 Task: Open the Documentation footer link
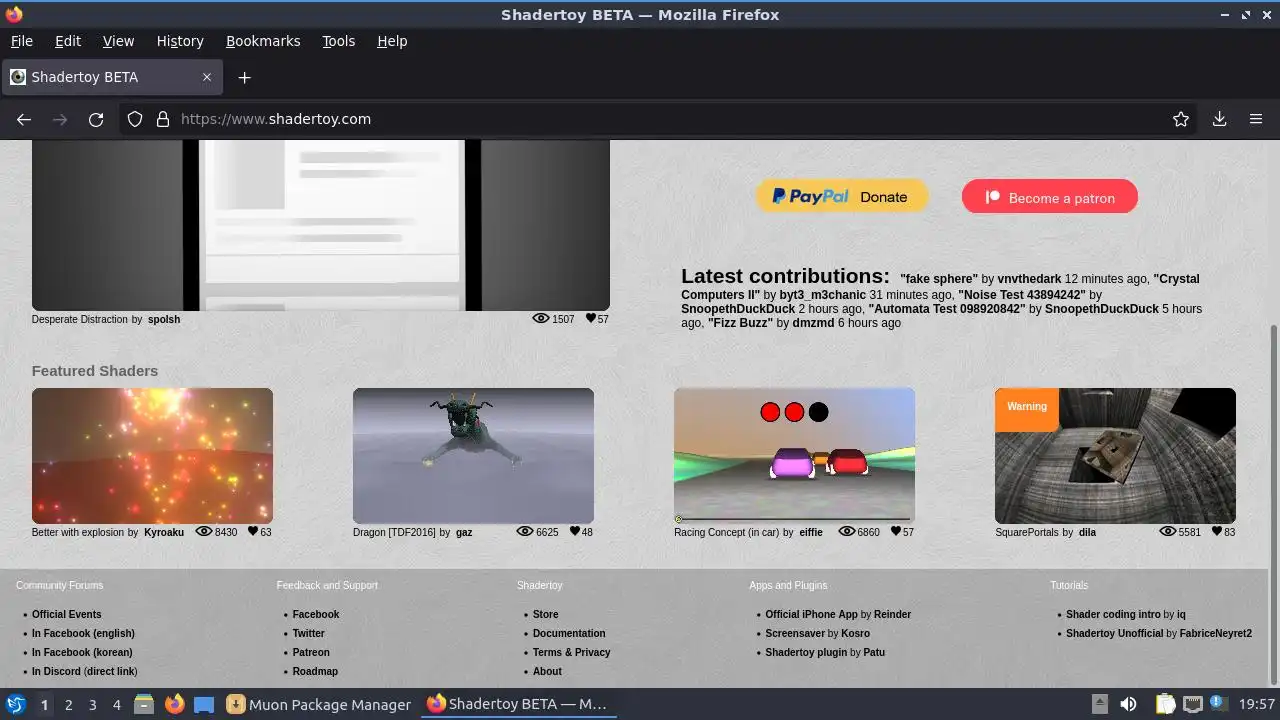569,633
